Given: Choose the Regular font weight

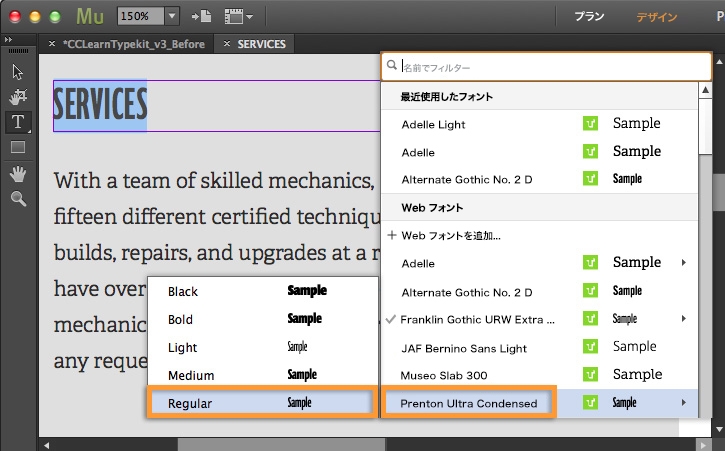Looking at the screenshot, I should pos(262,402).
